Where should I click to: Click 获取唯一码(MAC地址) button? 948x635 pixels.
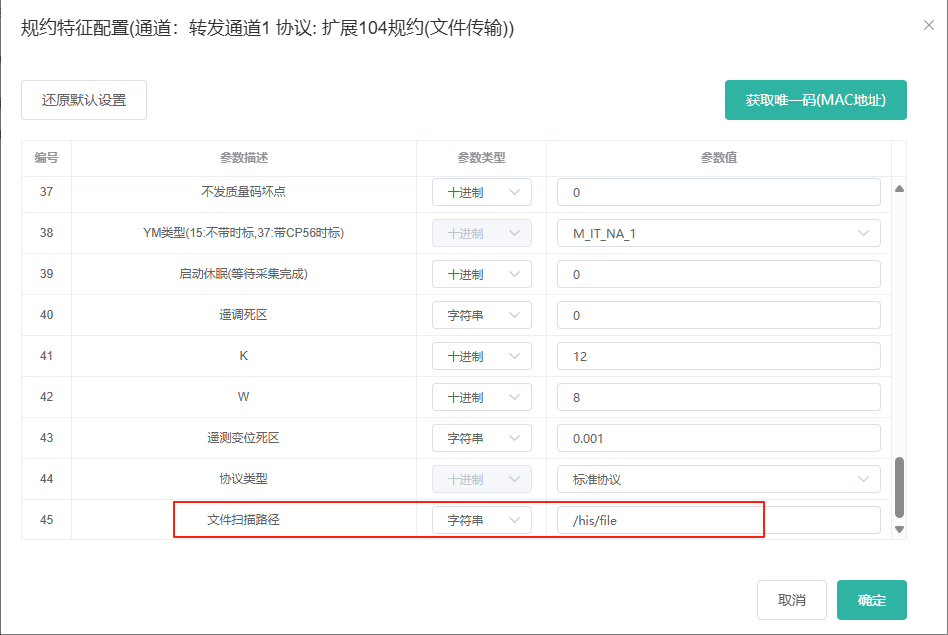816,100
